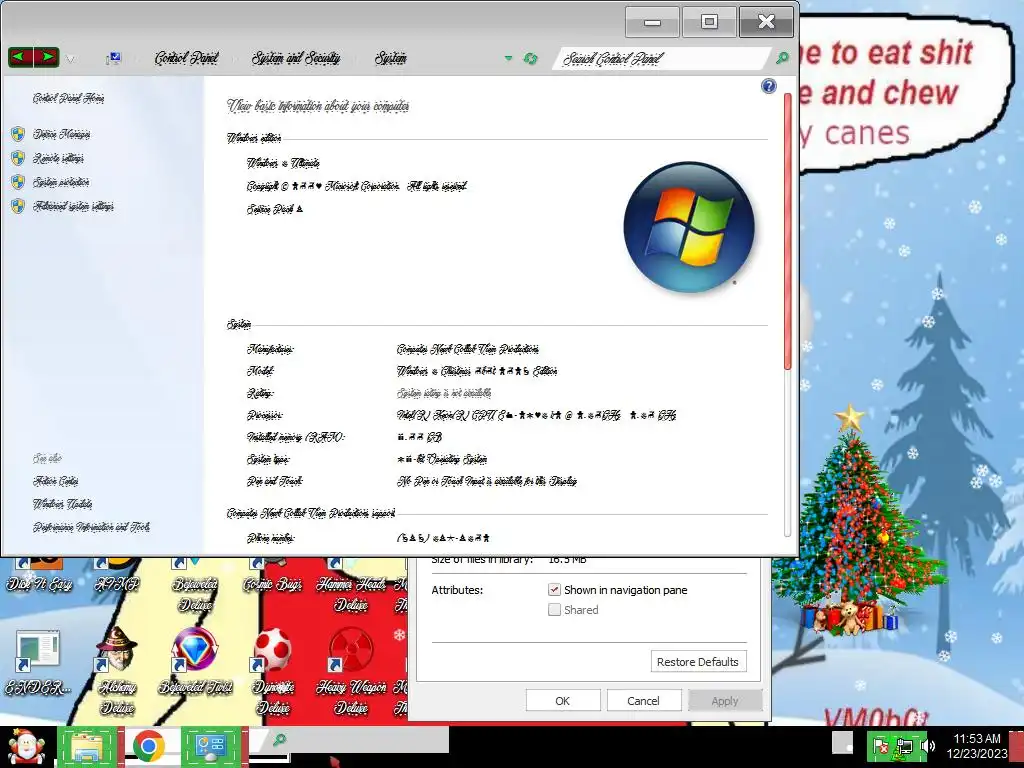Open the Device Manager link

pos(61,135)
